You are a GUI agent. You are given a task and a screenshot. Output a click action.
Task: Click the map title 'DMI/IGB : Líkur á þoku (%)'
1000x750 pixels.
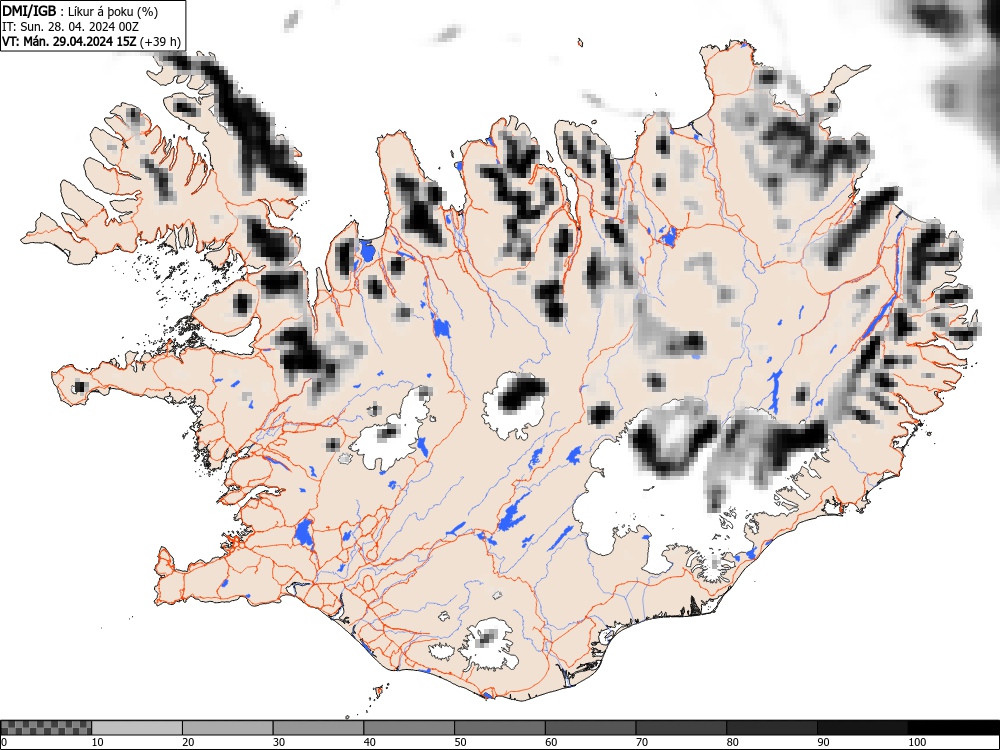tap(80, 11)
